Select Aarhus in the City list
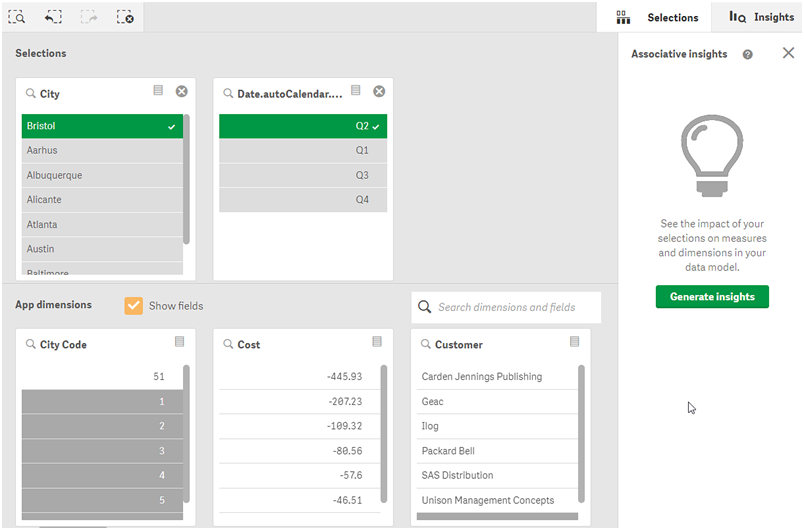Viewport: 804px width, 532px height. 101,151
